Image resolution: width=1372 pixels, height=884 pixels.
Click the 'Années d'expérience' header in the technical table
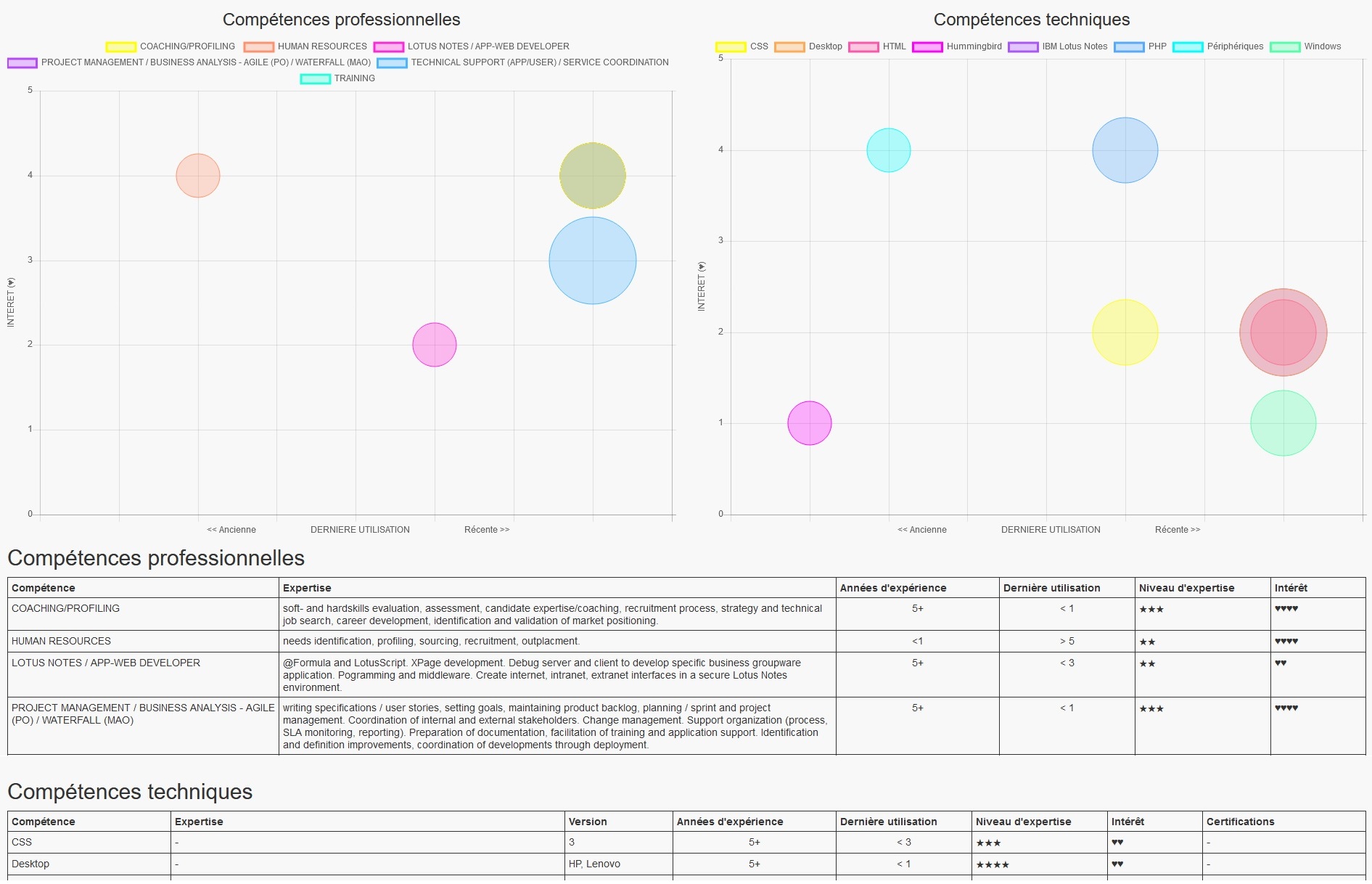tap(730, 822)
